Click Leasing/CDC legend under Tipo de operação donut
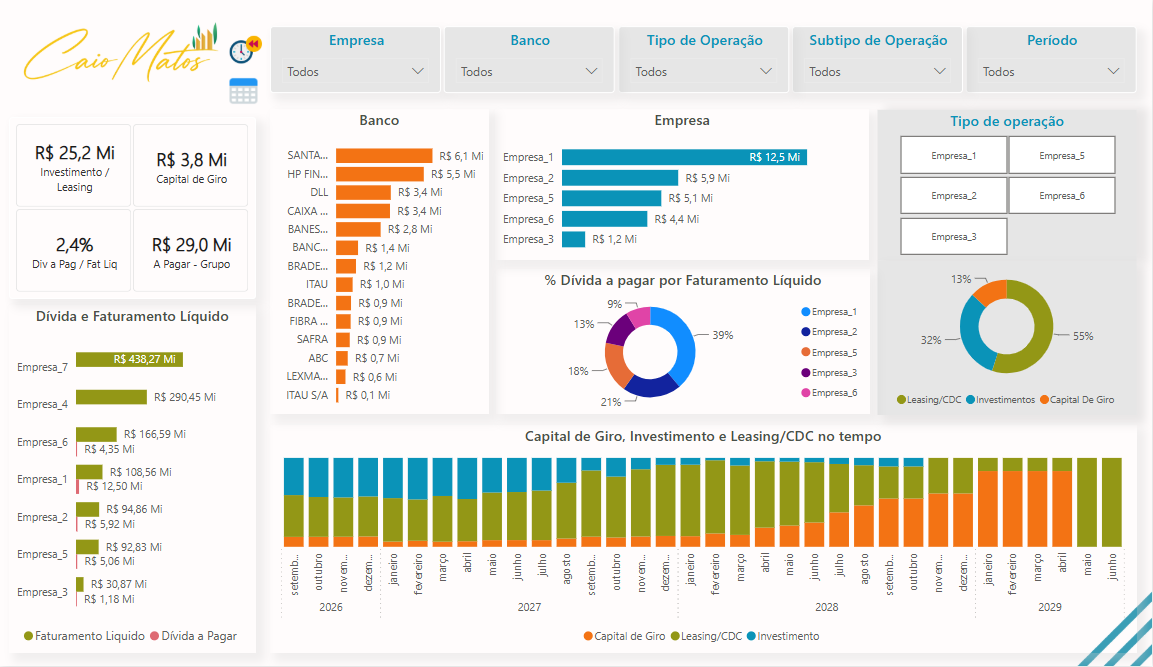The width and height of the screenshot is (1153, 667). click(929, 400)
